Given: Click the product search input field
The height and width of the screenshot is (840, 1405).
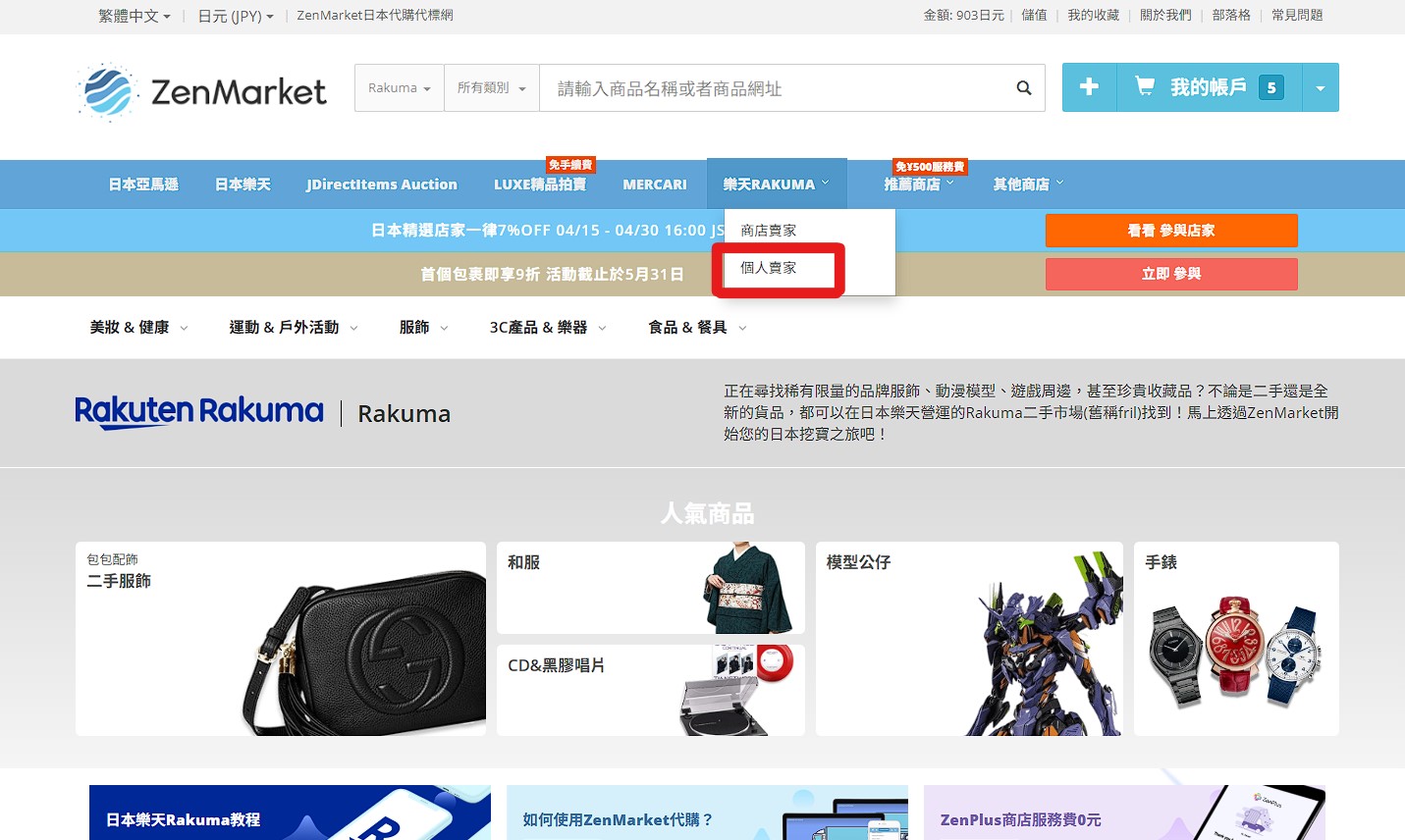Looking at the screenshot, I should 776,88.
